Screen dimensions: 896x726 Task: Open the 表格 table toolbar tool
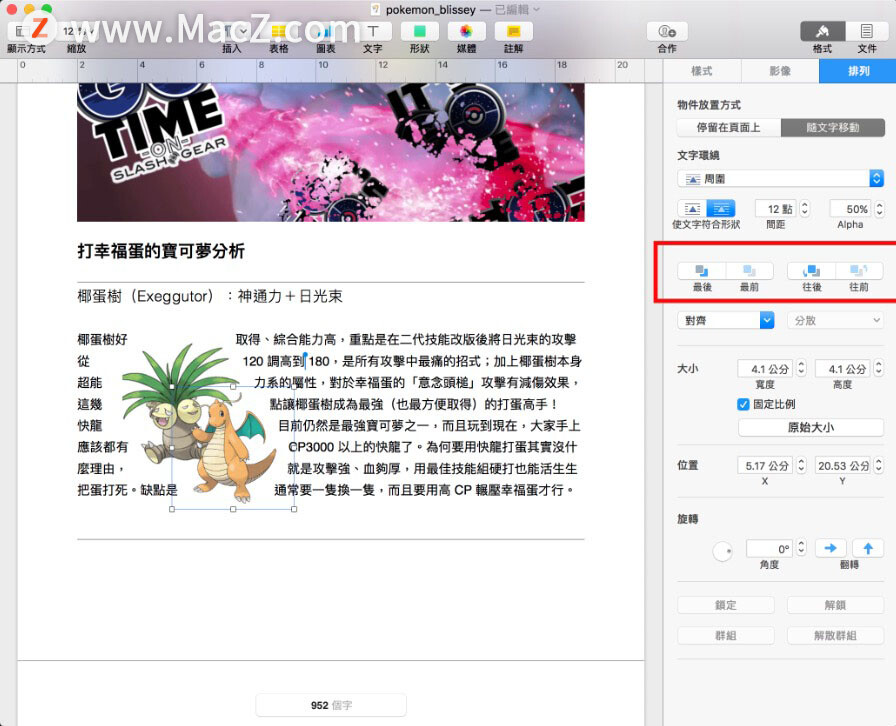click(x=279, y=32)
